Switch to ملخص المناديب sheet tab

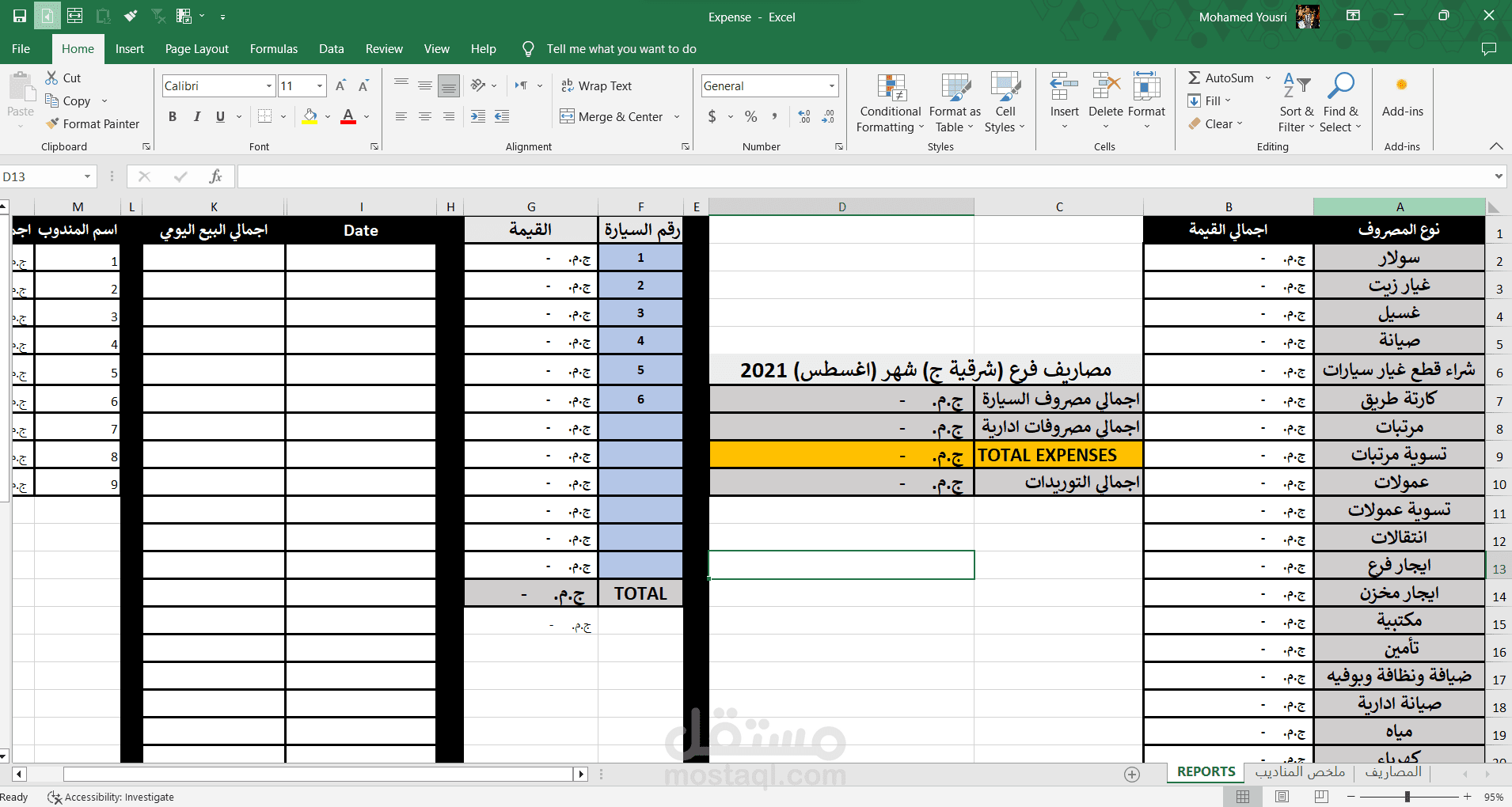coord(1300,772)
